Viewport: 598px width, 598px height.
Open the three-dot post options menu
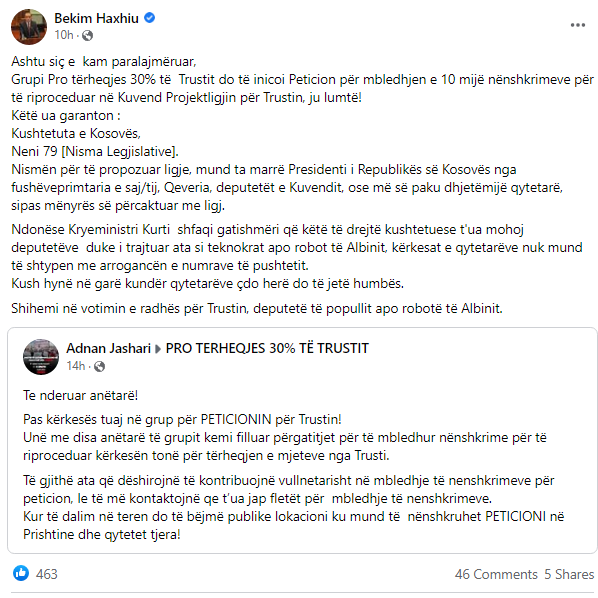[x=577, y=25]
